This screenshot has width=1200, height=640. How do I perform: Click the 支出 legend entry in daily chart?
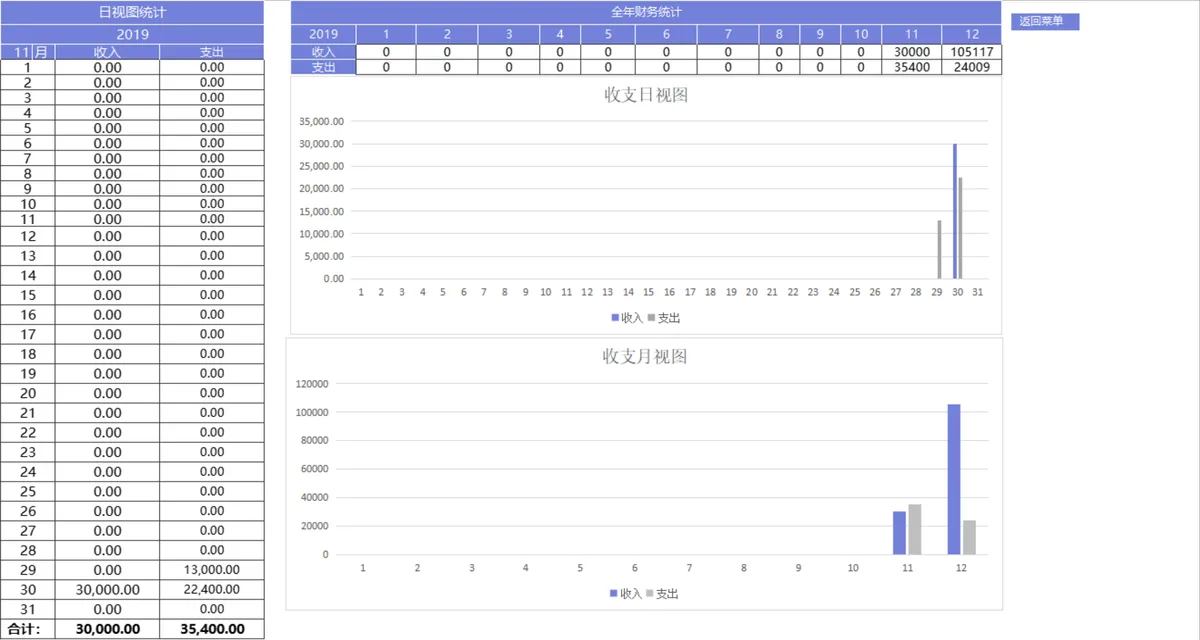coord(664,318)
